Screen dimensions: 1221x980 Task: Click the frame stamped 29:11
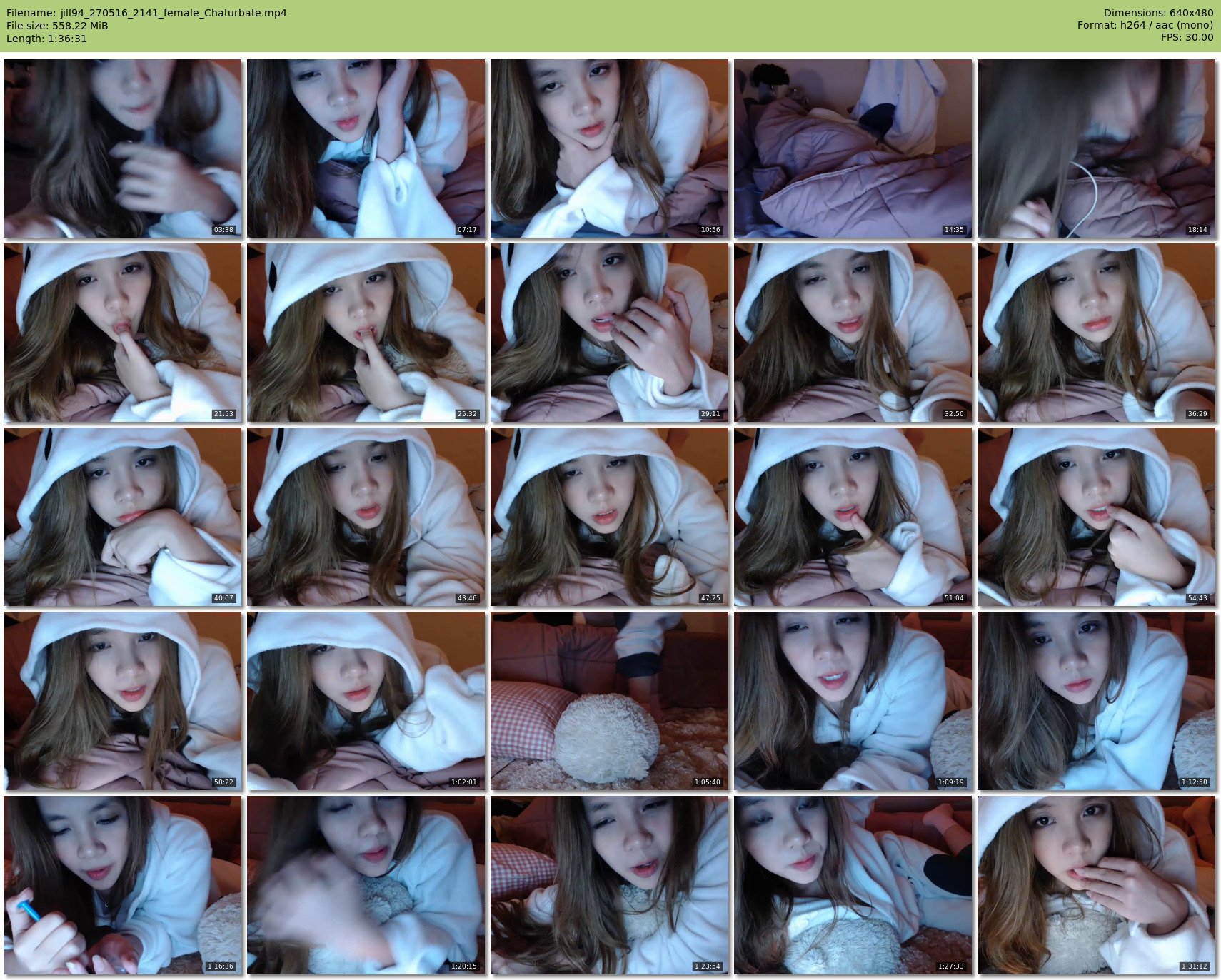pyautogui.click(x=610, y=333)
